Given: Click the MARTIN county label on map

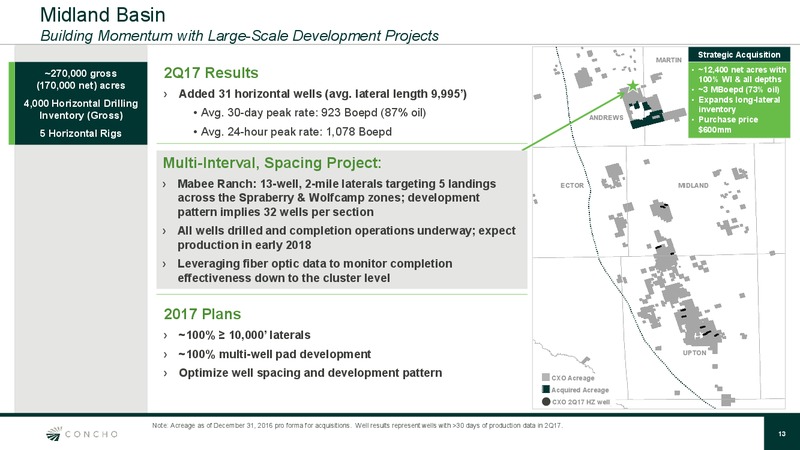Looking at the screenshot, I should coord(668,60).
